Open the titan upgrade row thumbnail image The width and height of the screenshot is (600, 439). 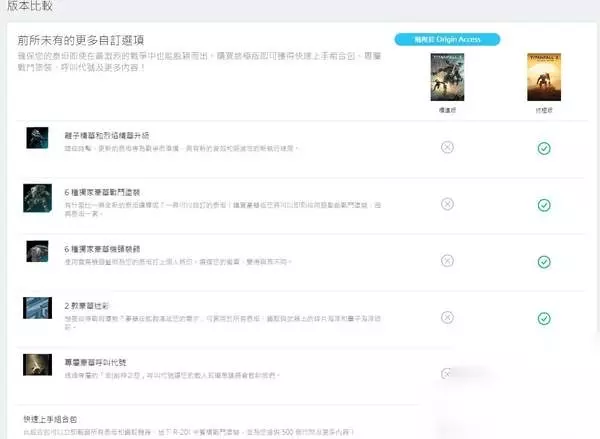(37, 138)
